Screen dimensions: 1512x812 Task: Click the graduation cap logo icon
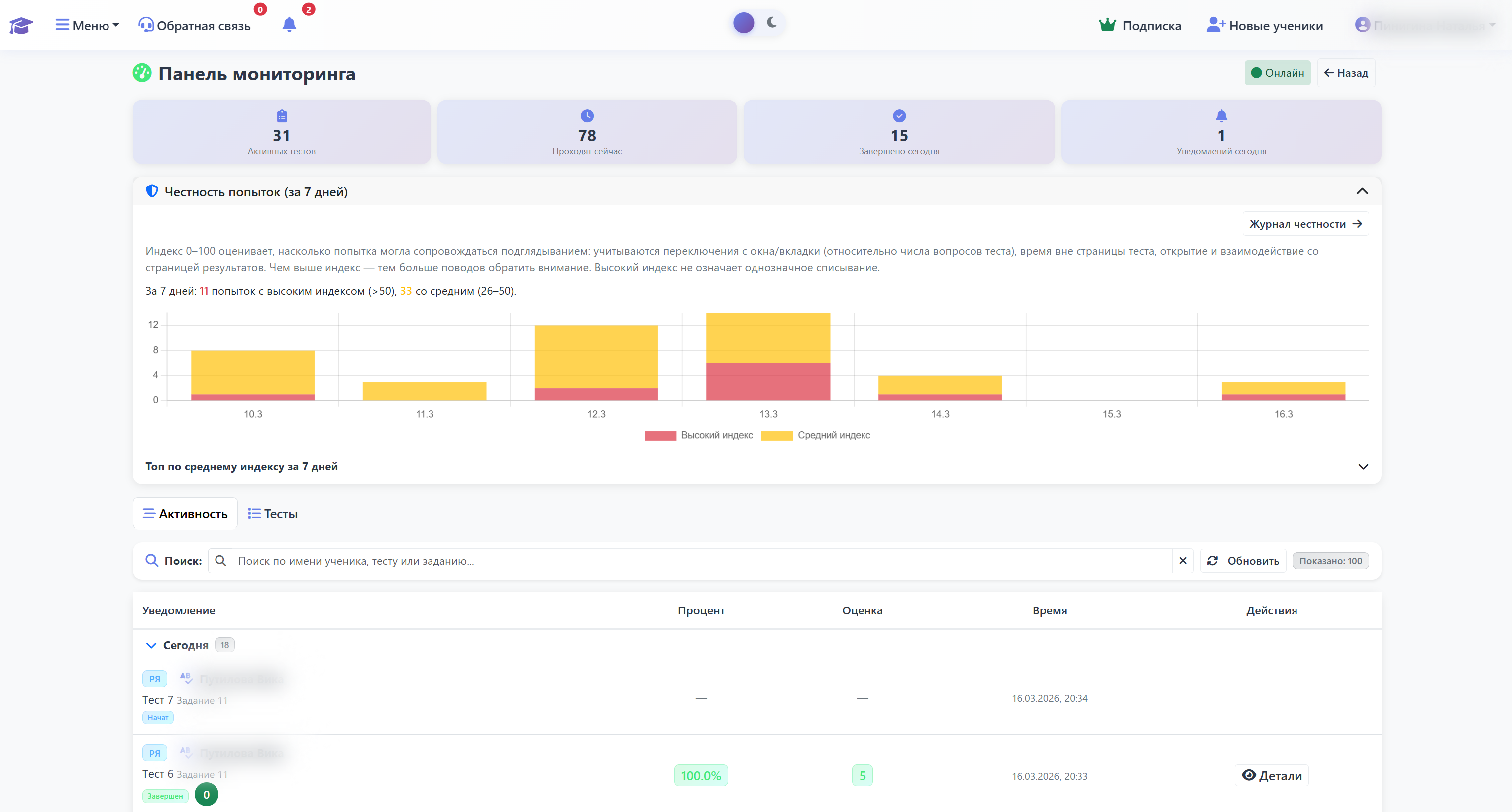point(21,26)
